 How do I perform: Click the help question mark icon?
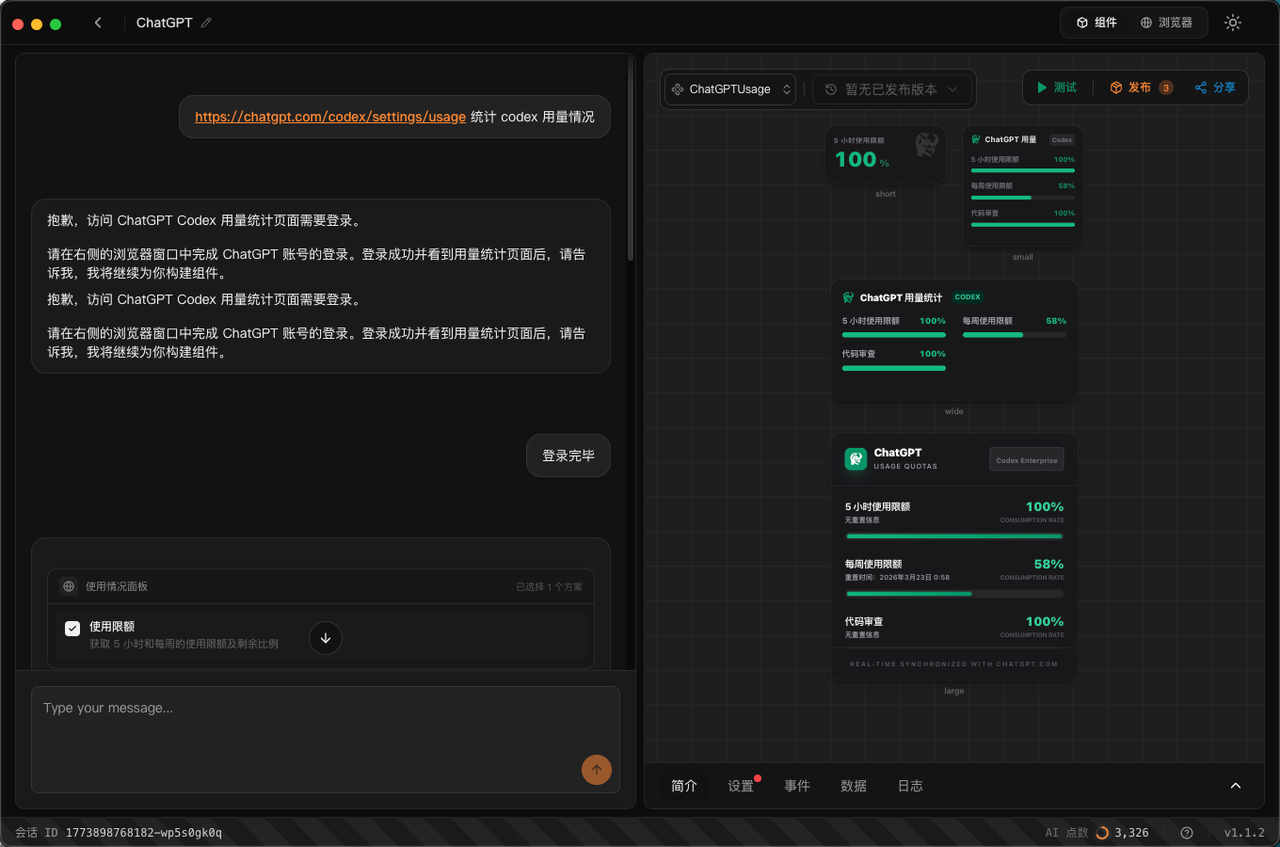click(x=1187, y=832)
